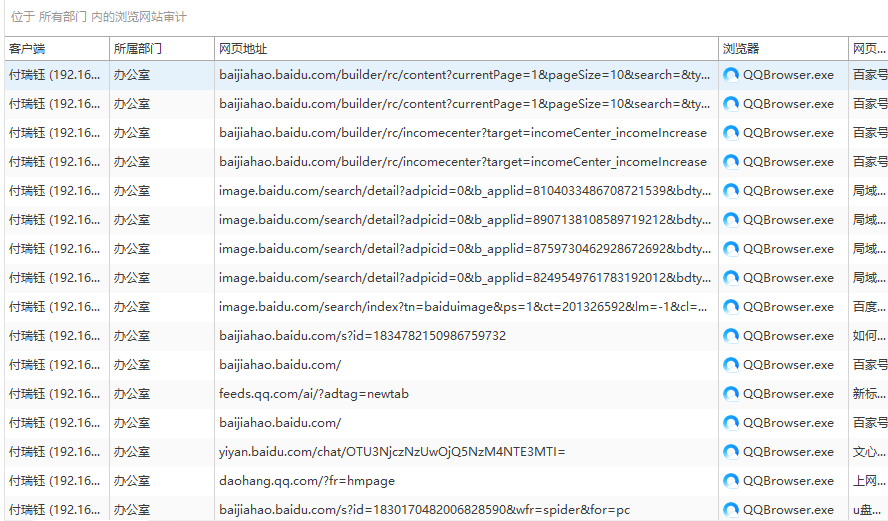Click QQBrowser icon in daohang.qq.com row
Image resolution: width=888 pixels, height=521 pixels.
tap(731, 481)
